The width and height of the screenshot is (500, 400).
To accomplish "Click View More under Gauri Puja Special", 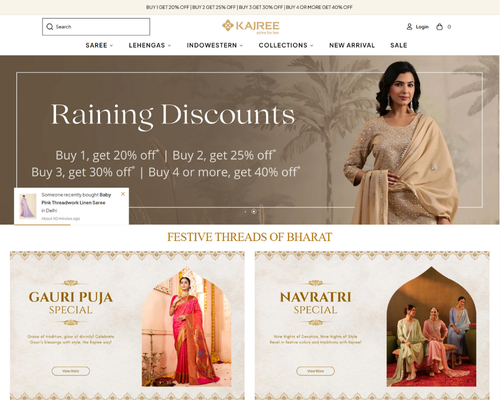I will (x=71, y=371).
